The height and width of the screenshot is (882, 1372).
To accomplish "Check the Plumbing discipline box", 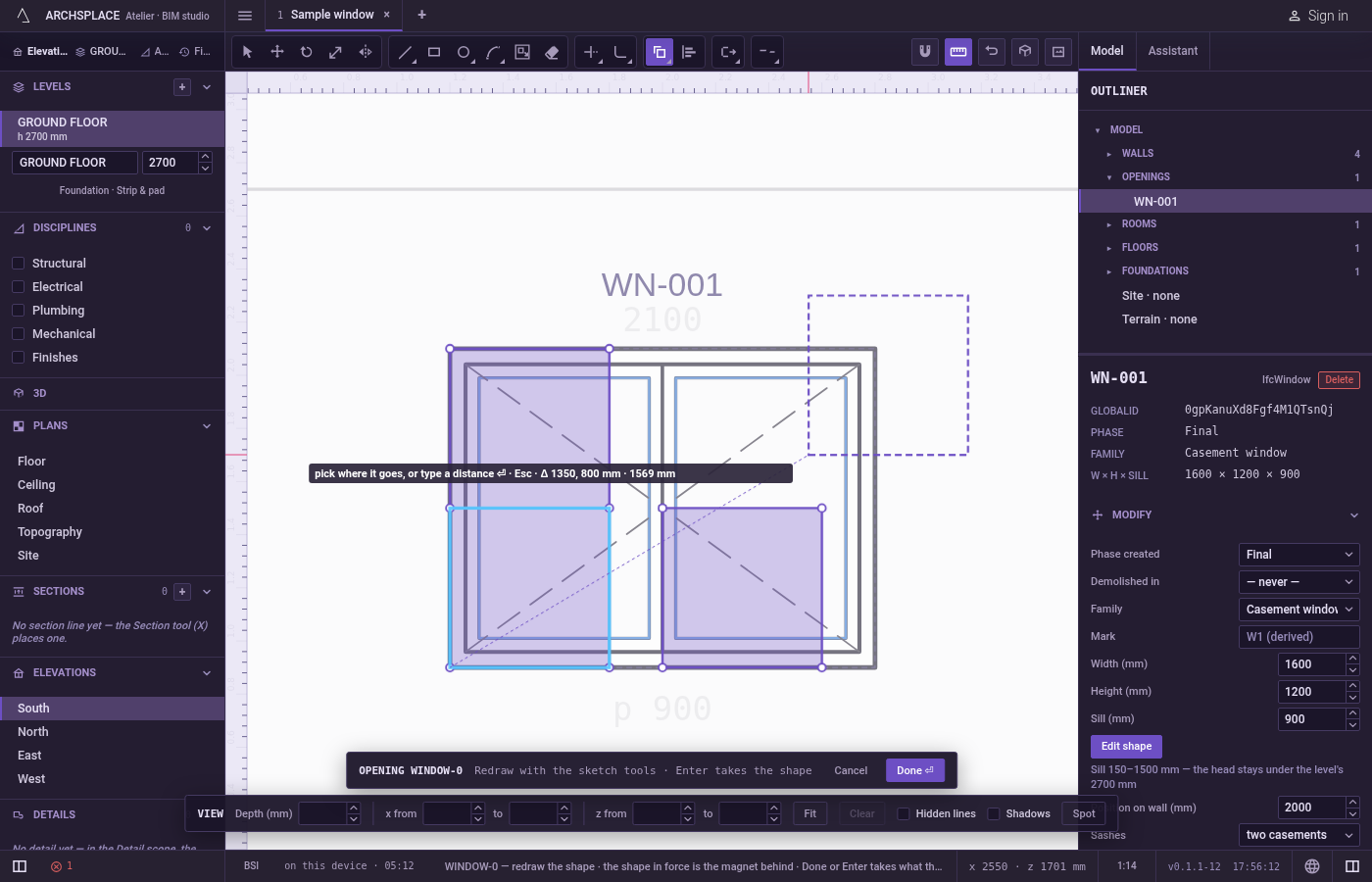I will click(x=18, y=310).
